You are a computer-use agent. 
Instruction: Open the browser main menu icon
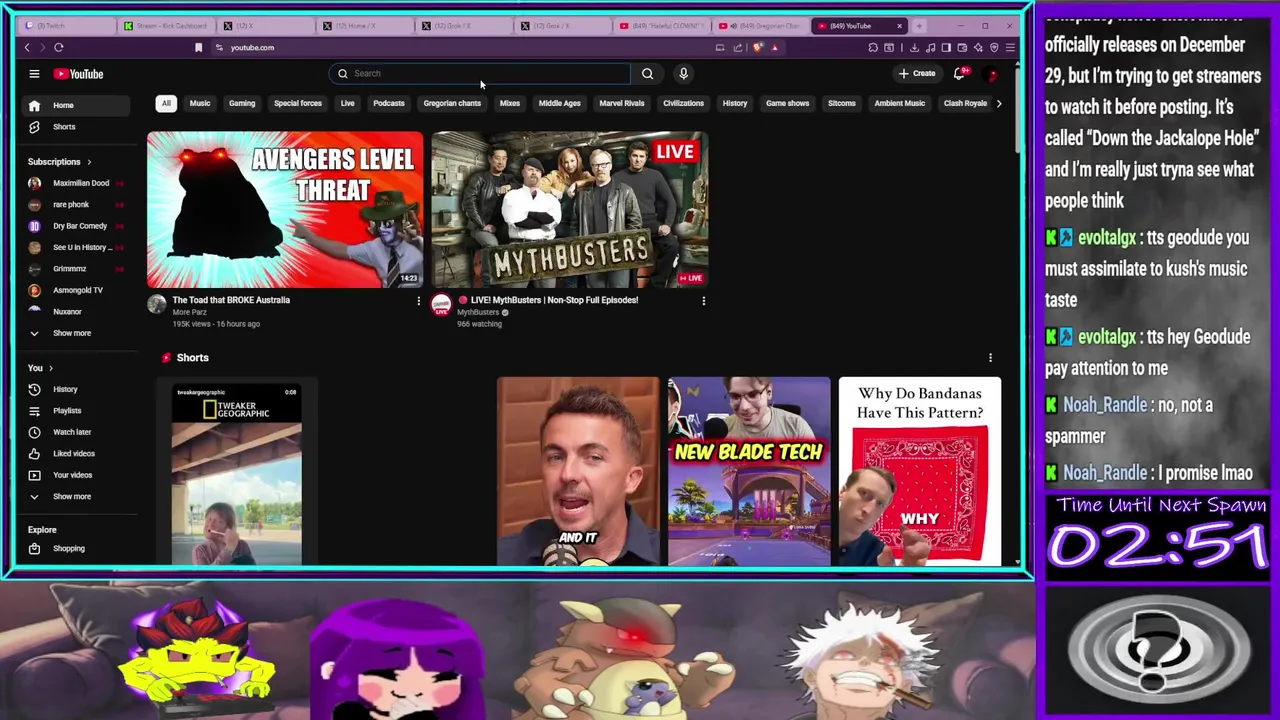[x=1010, y=47]
